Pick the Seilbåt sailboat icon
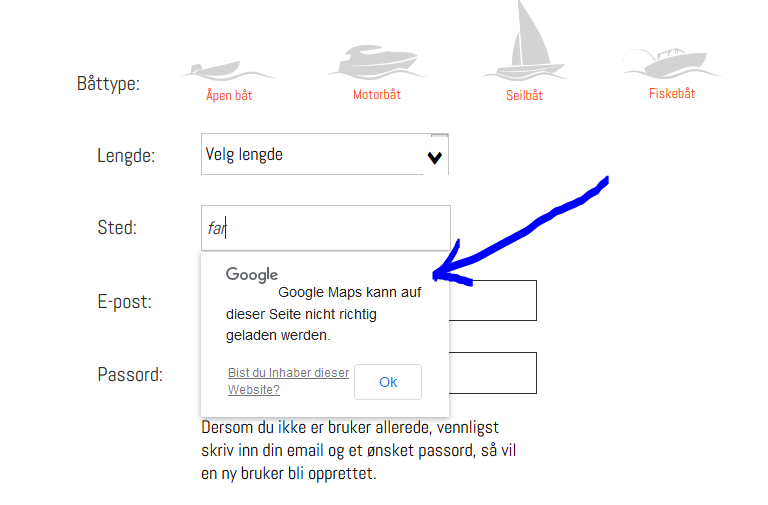 [524, 41]
